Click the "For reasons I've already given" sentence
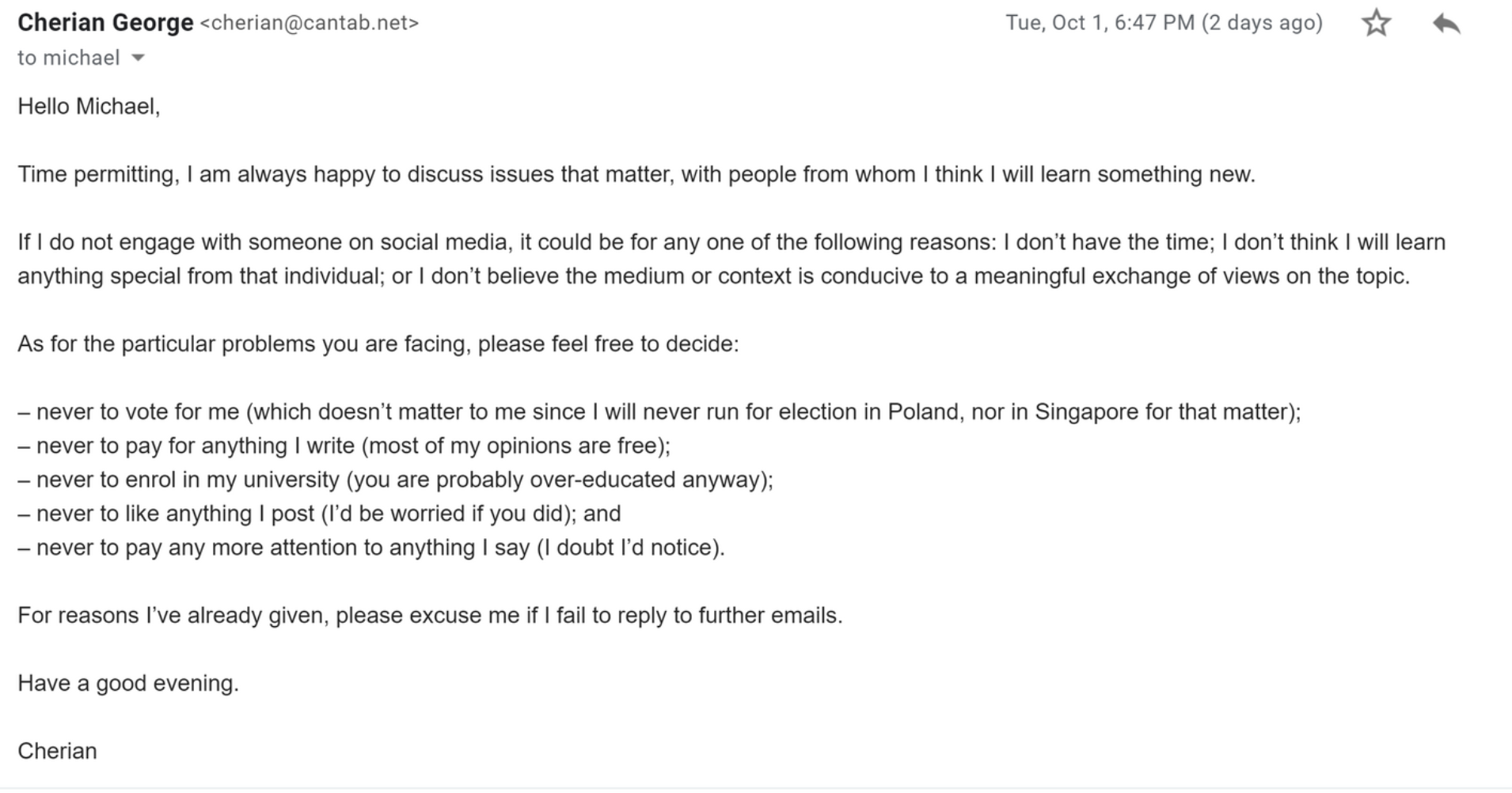Screen dimensions: 1512x793 [430, 616]
